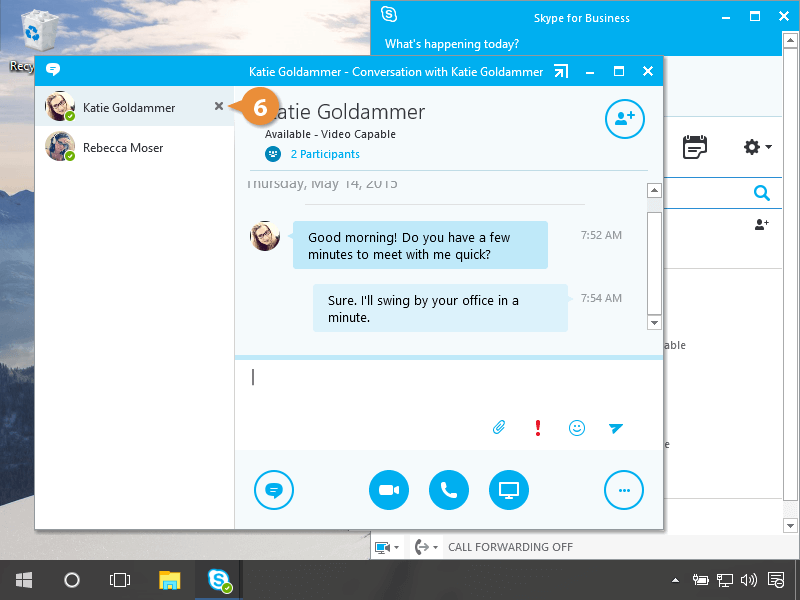
Task: Expand the settings gear dropdown arrow
Action: pyautogui.click(x=768, y=148)
